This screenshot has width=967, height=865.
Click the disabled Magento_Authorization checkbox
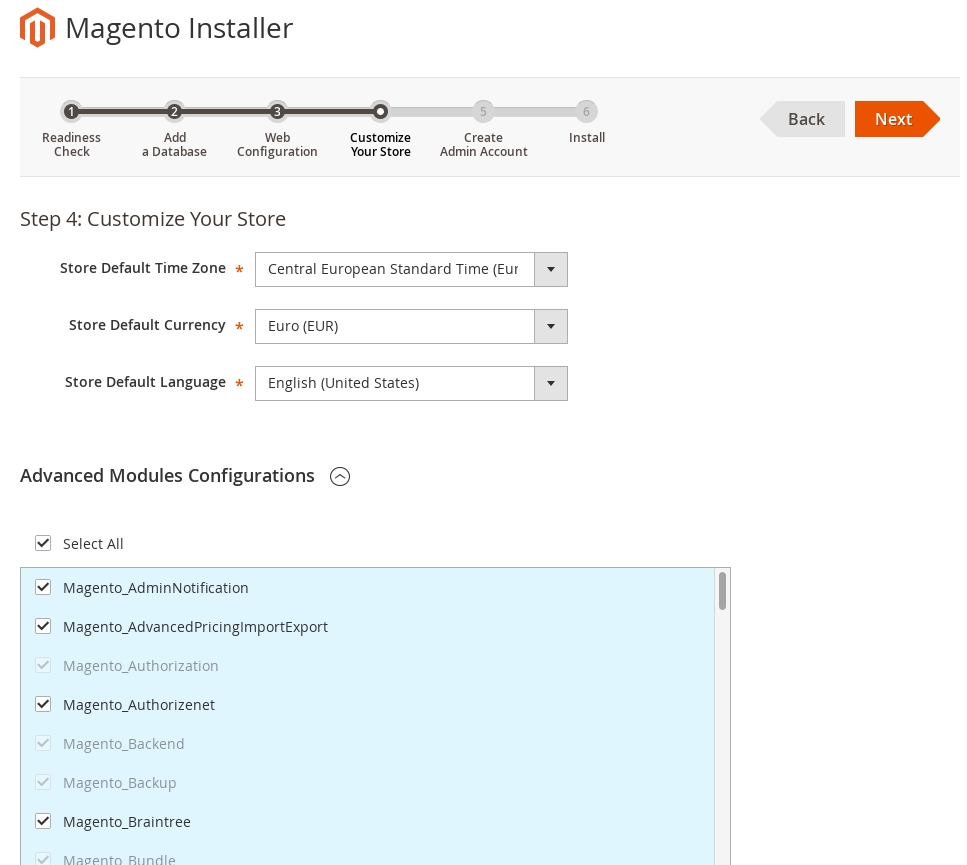43,665
